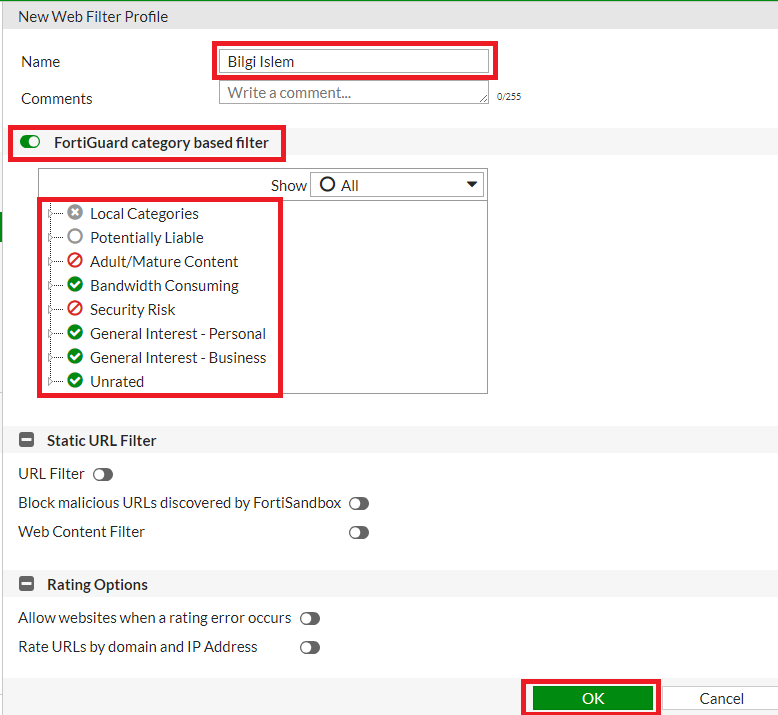Click the Name input field
The height and width of the screenshot is (715, 778).
(x=354, y=61)
